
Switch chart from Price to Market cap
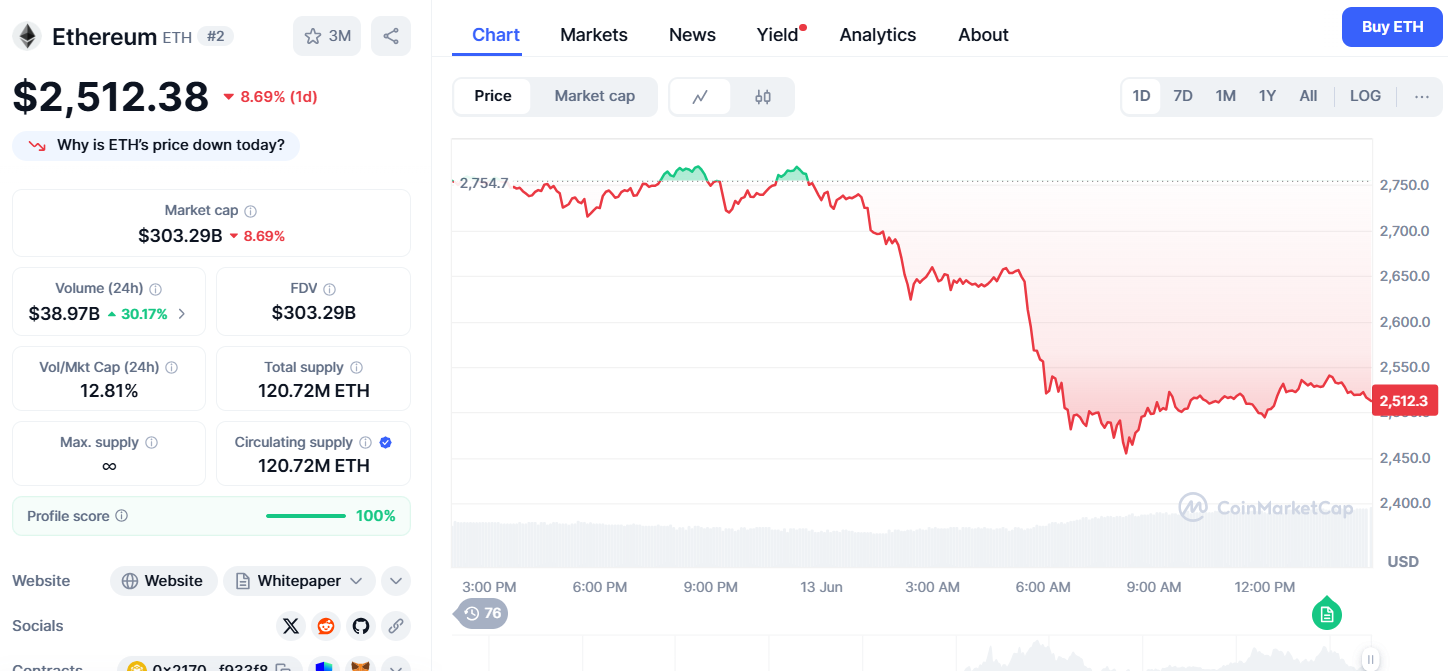point(594,96)
